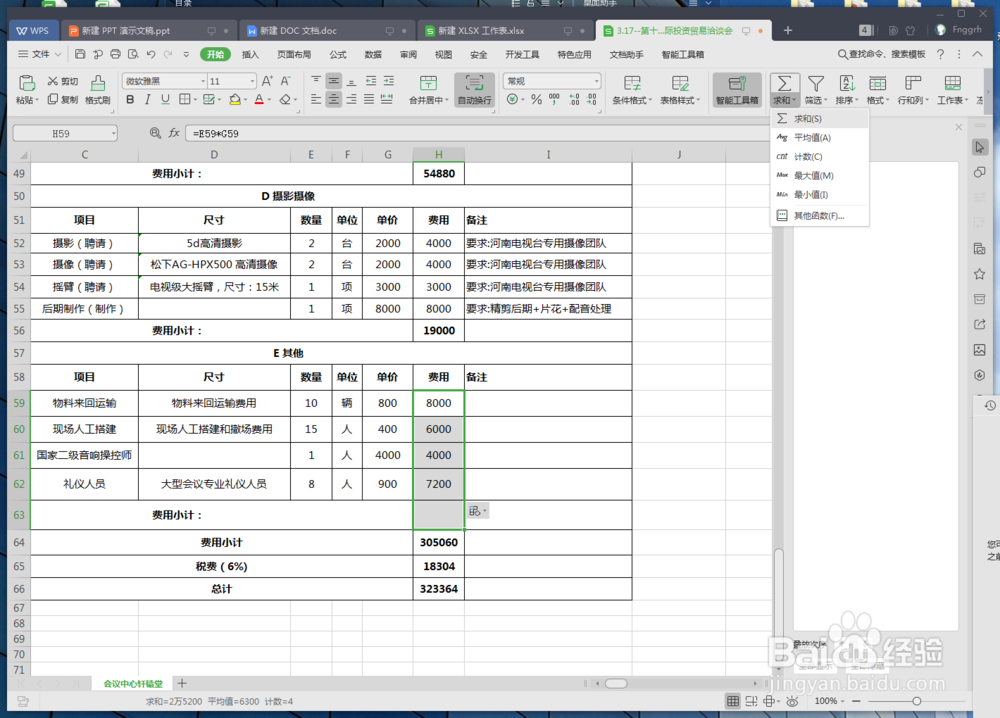Open font name dropdown 微软雅黑

click(203, 81)
